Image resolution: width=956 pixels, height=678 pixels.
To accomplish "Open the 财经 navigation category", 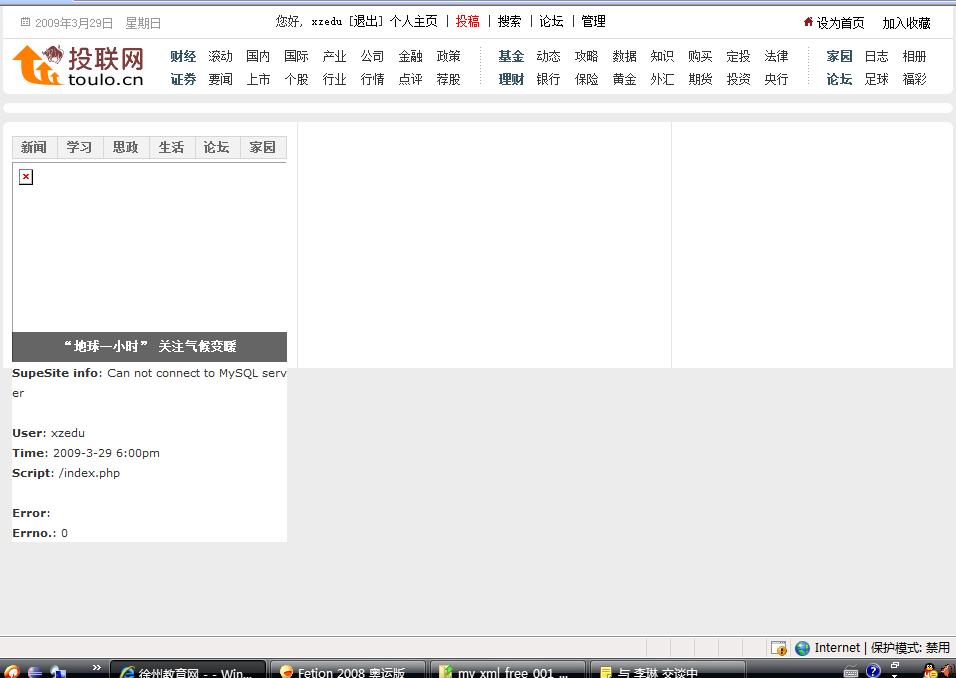I will (x=183, y=57).
